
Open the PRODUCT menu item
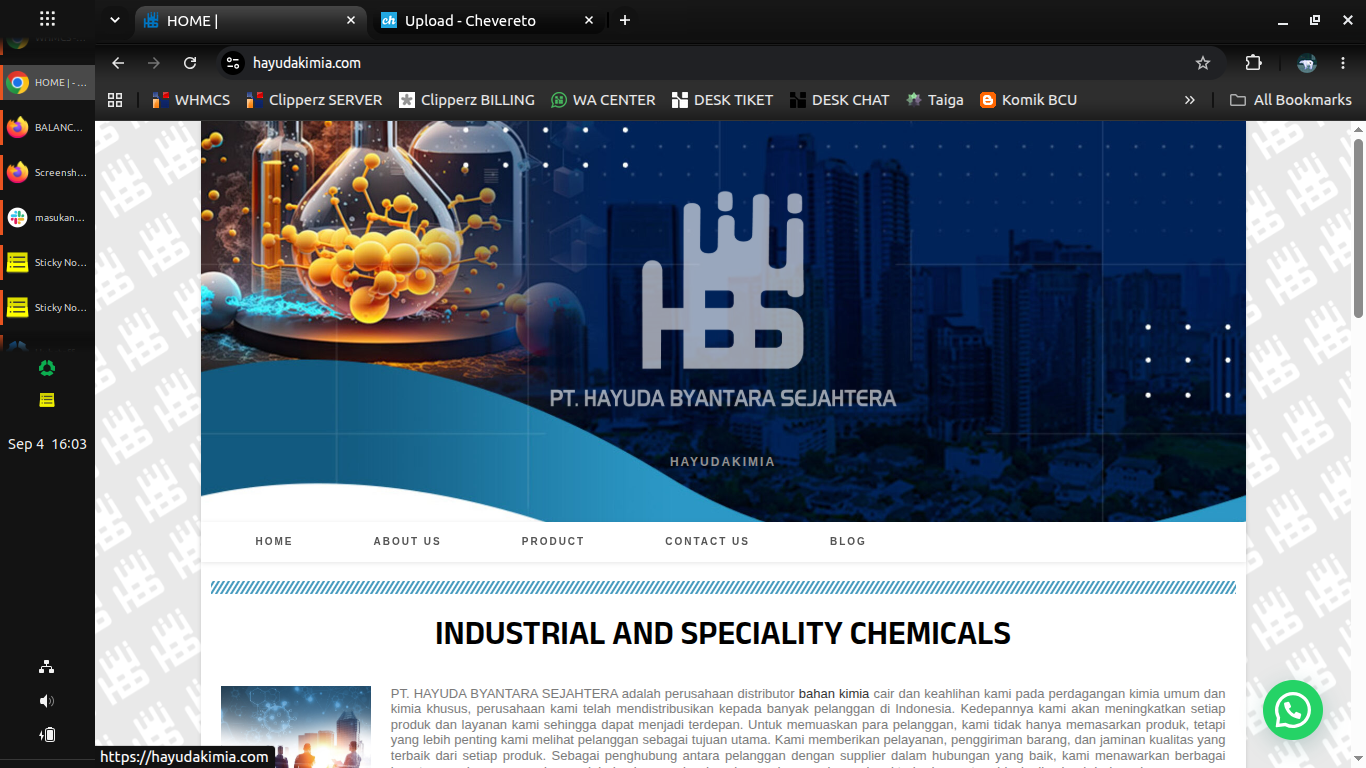coord(553,541)
